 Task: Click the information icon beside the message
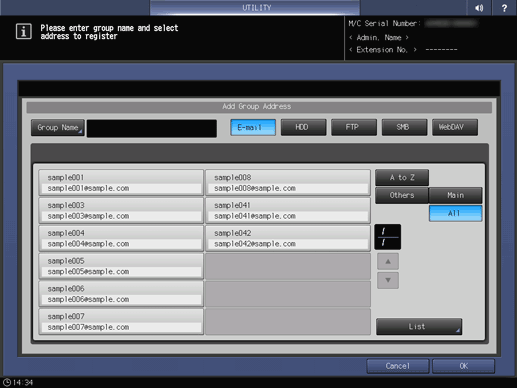(24, 32)
